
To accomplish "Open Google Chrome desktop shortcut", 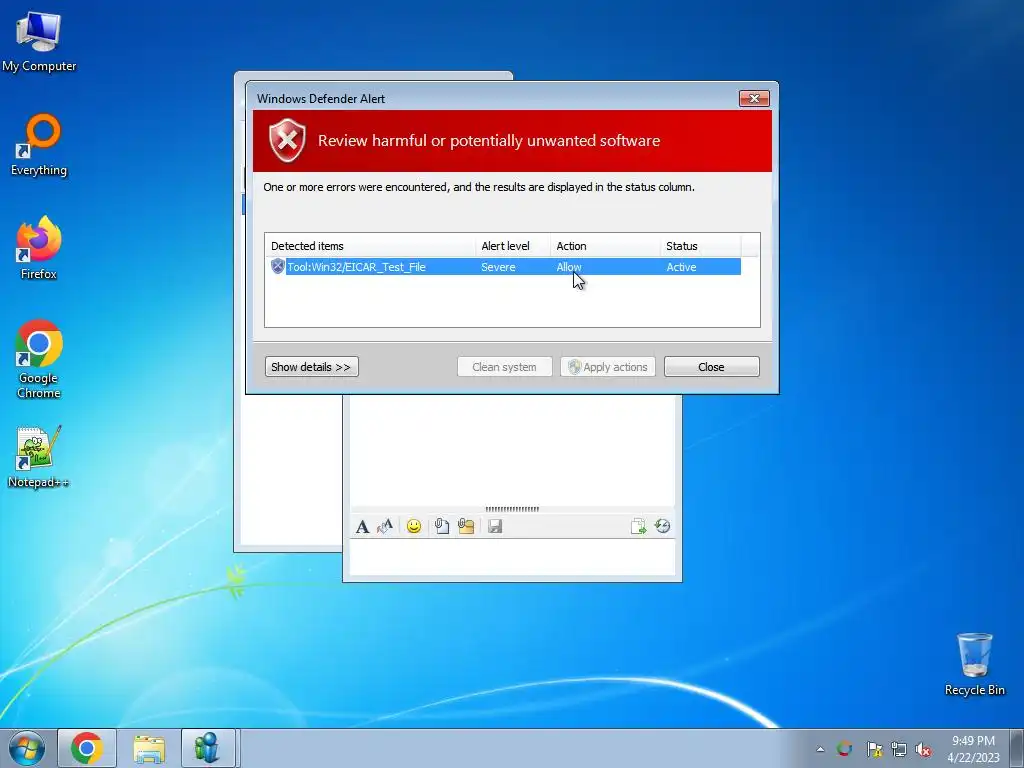I will click(39, 359).
